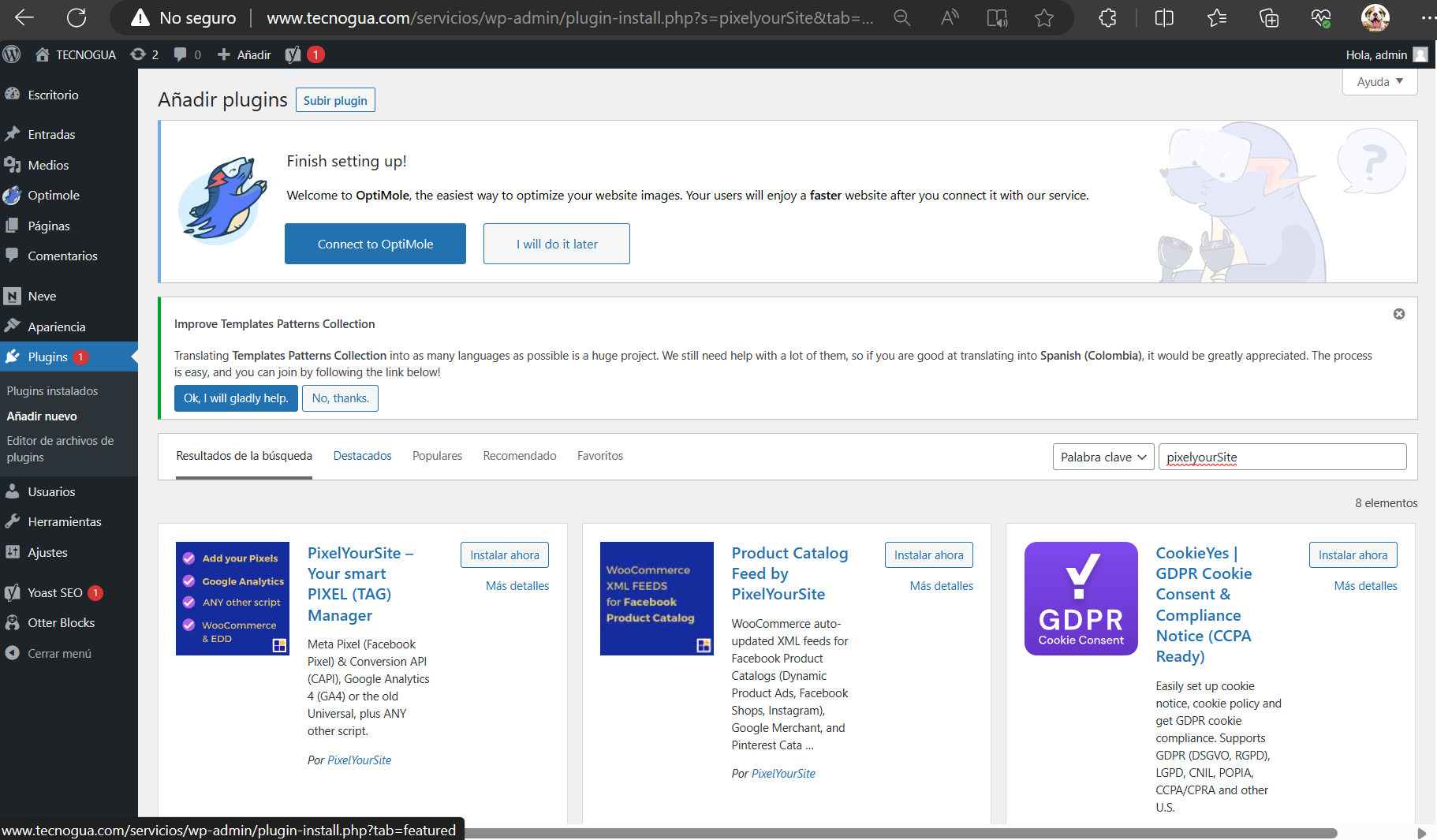Click the horizontal scrollbar at bottom
The width and height of the screenshot is (1437, 840).
901,834
